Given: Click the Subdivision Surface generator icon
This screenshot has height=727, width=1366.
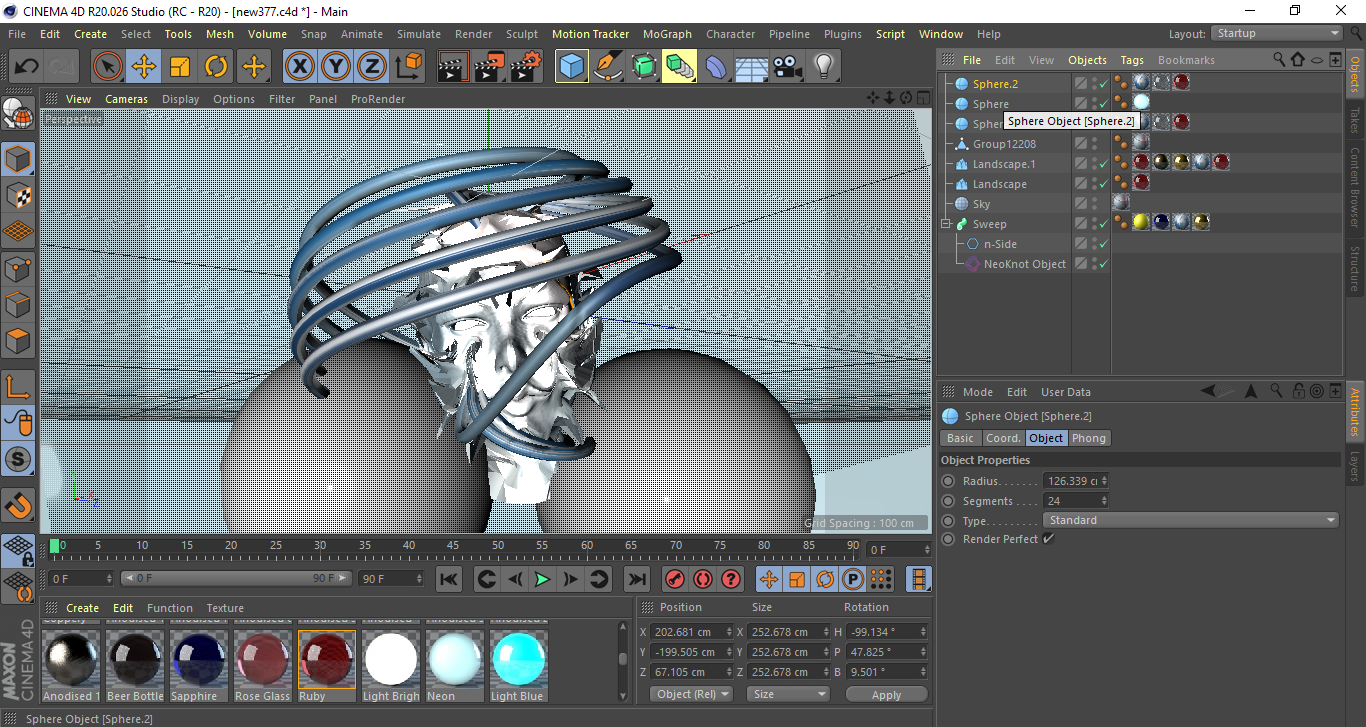Looking at the screenshot, I should click(644, 67).
